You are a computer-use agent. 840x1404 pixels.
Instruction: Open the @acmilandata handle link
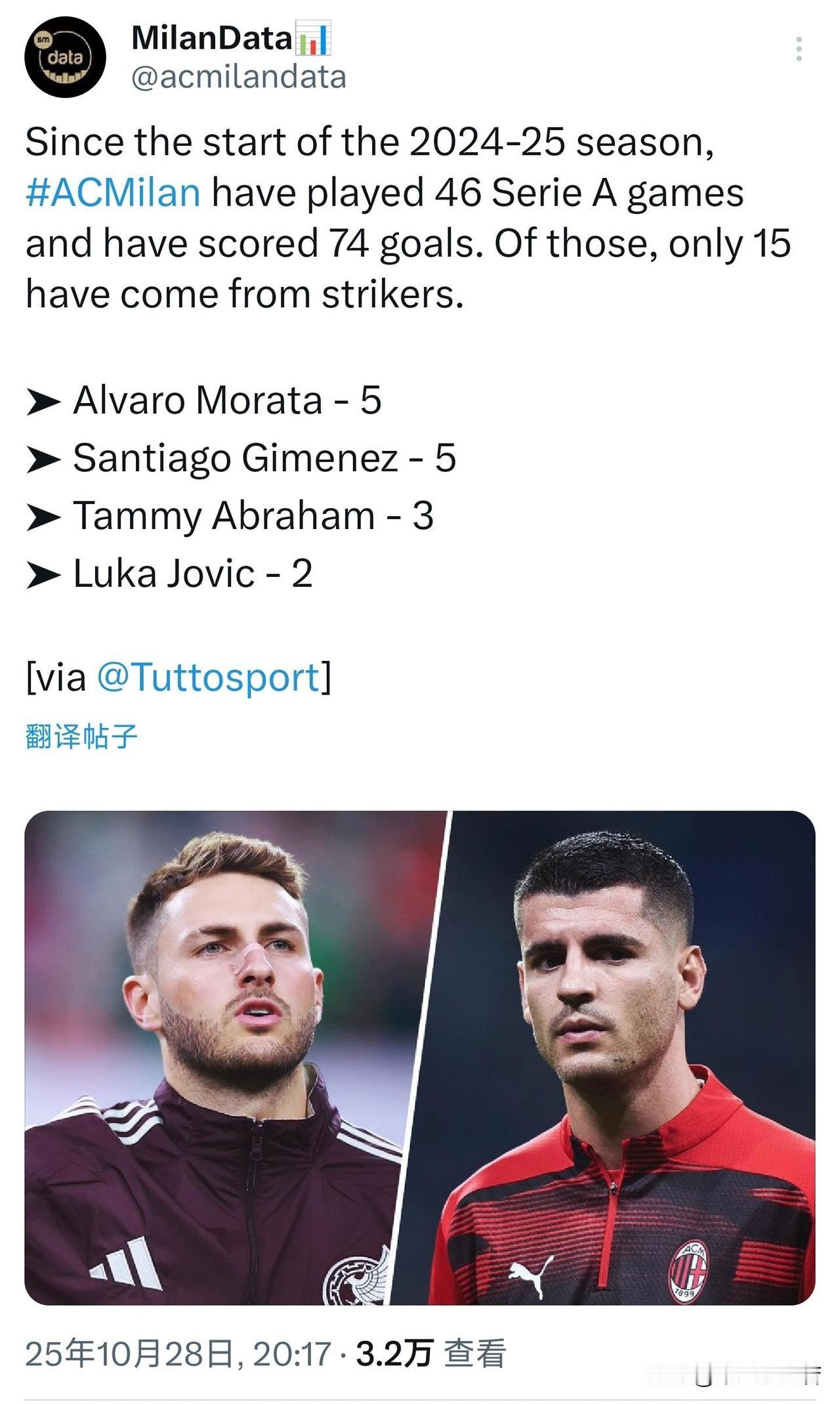coord(239,77)
